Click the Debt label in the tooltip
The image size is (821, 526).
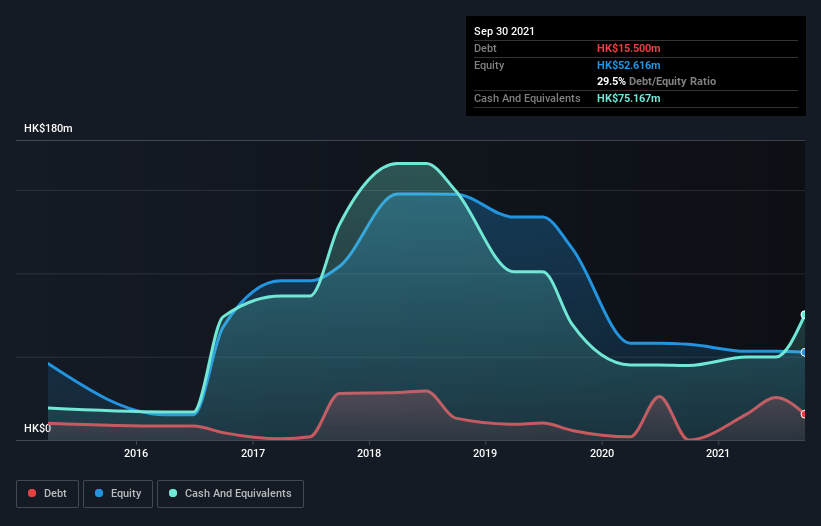[x=485, y=48]
